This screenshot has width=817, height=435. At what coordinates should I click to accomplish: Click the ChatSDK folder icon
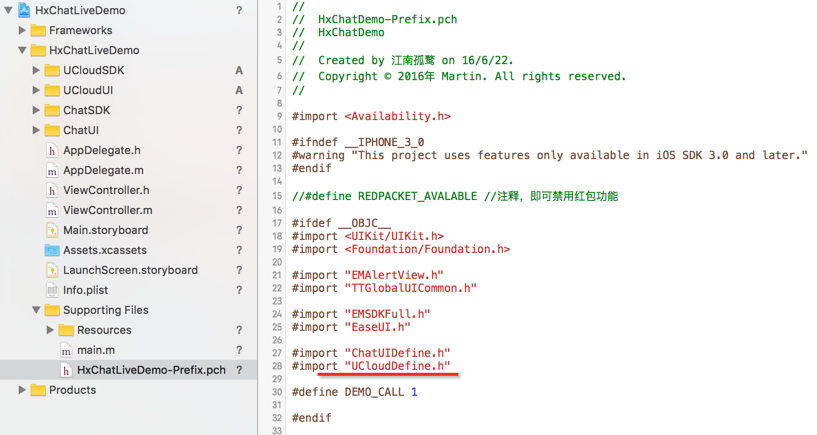(x=52, y=110)
